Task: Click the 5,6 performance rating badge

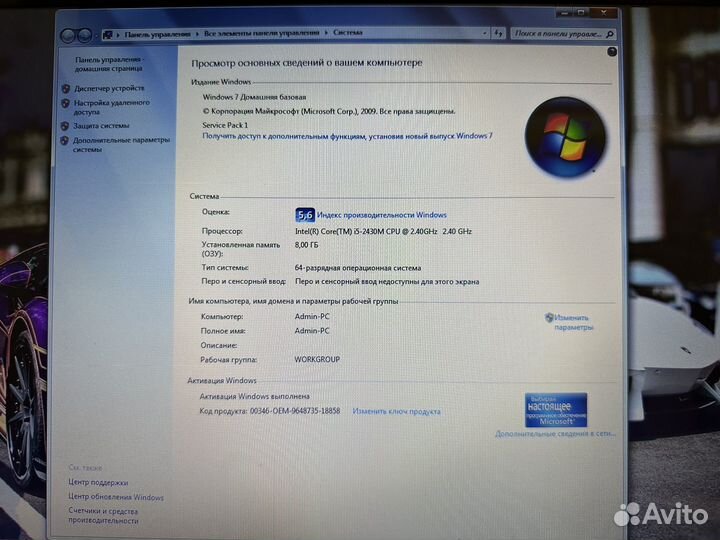Action: tap(305, 215)
